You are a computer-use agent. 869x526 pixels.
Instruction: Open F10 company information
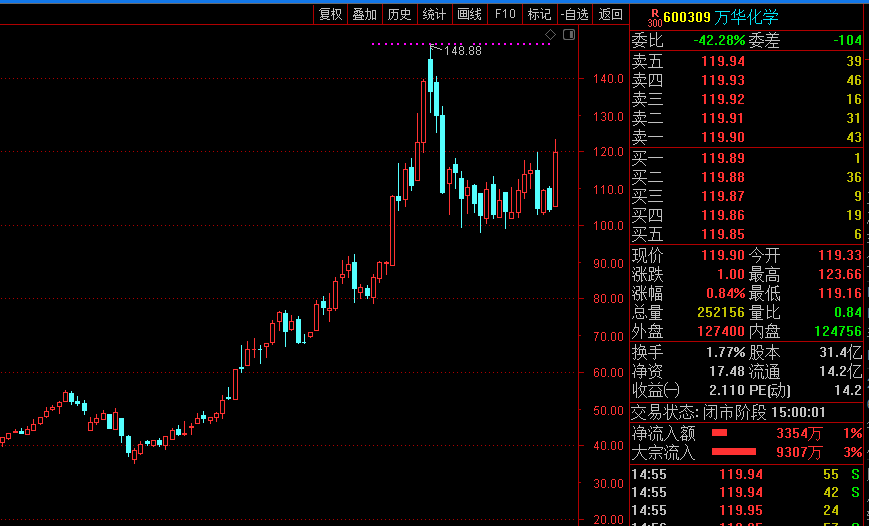505,14
